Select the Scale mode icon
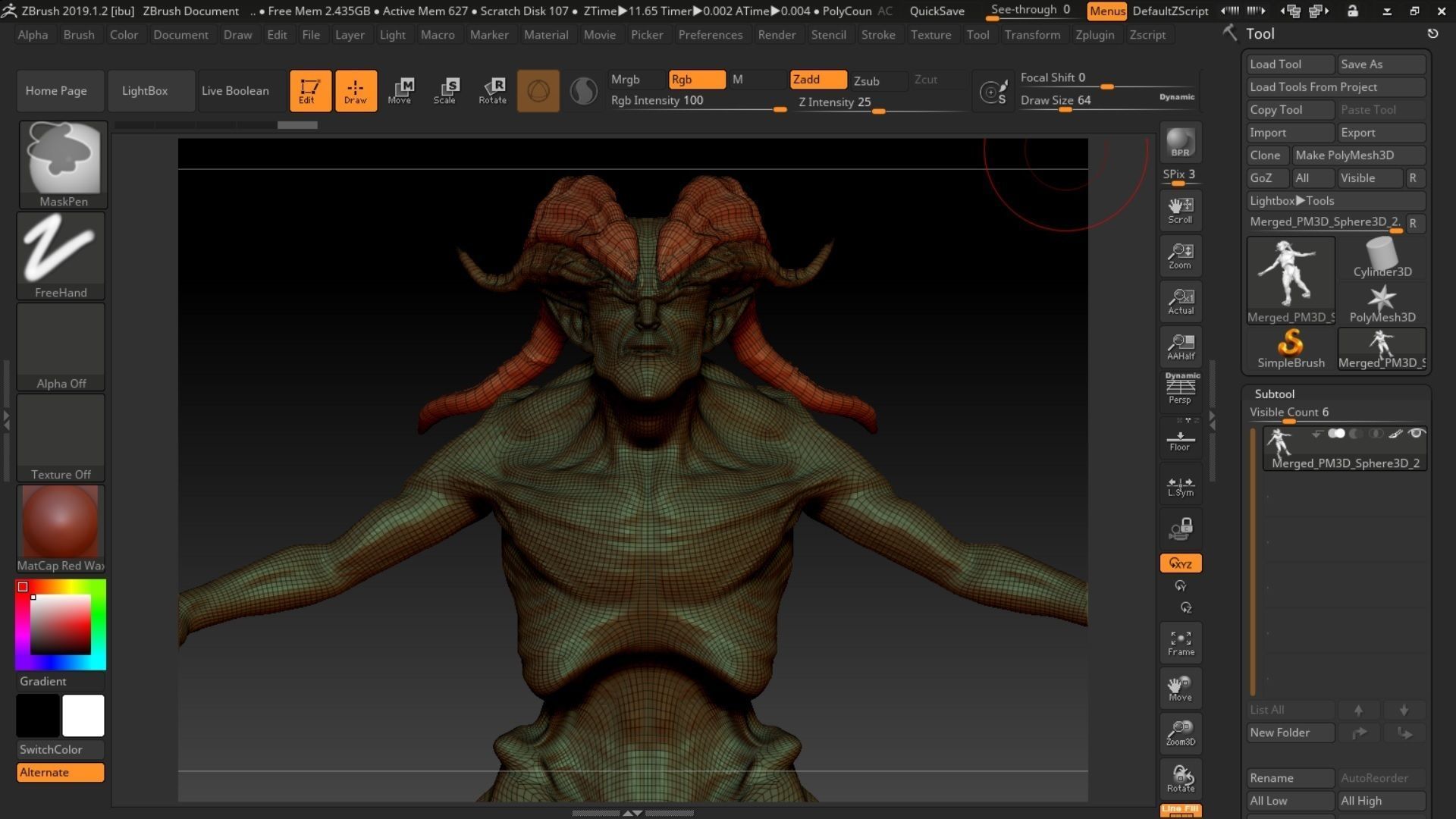Screen dimensions: 1456x819 point(447,90)
